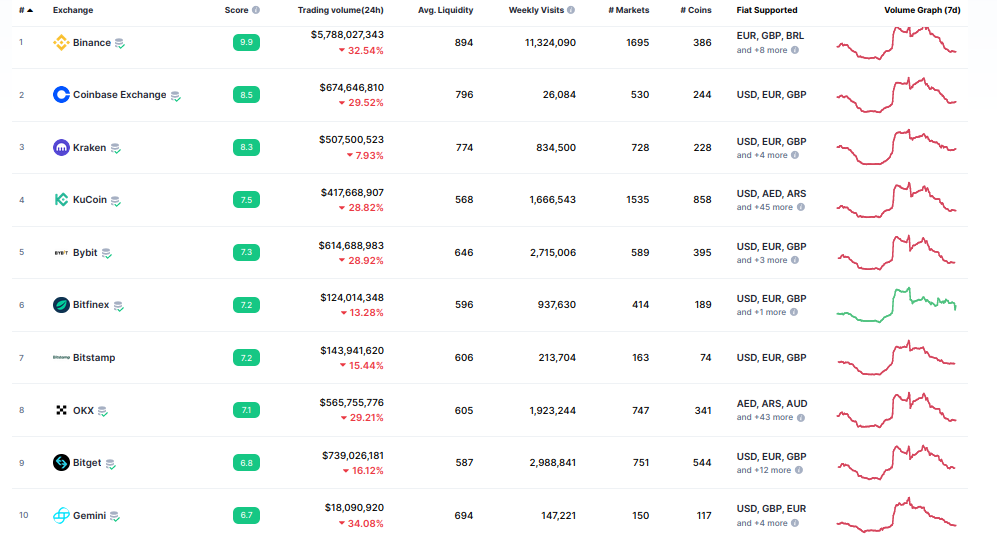The height and width of the screenshot is (538, 997).
Task: Click the Bitstamp logo icon
Action: click(x=61, y=357)
